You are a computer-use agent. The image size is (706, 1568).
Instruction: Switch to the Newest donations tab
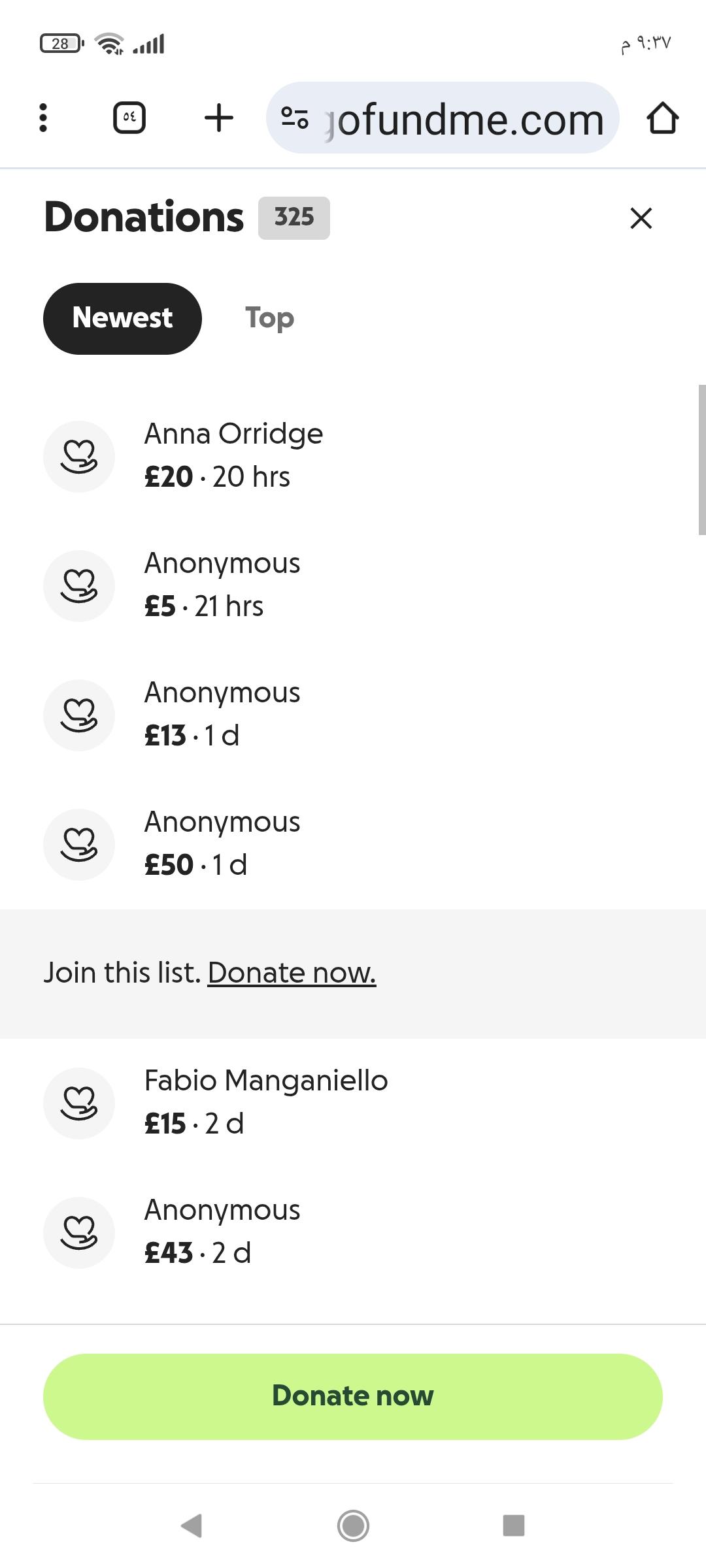[122, 319]
